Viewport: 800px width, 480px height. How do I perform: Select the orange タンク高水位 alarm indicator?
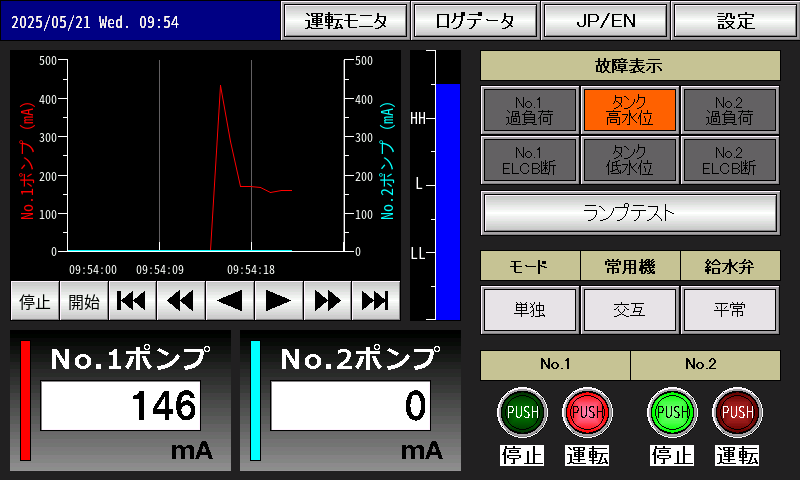pos(629,110)
